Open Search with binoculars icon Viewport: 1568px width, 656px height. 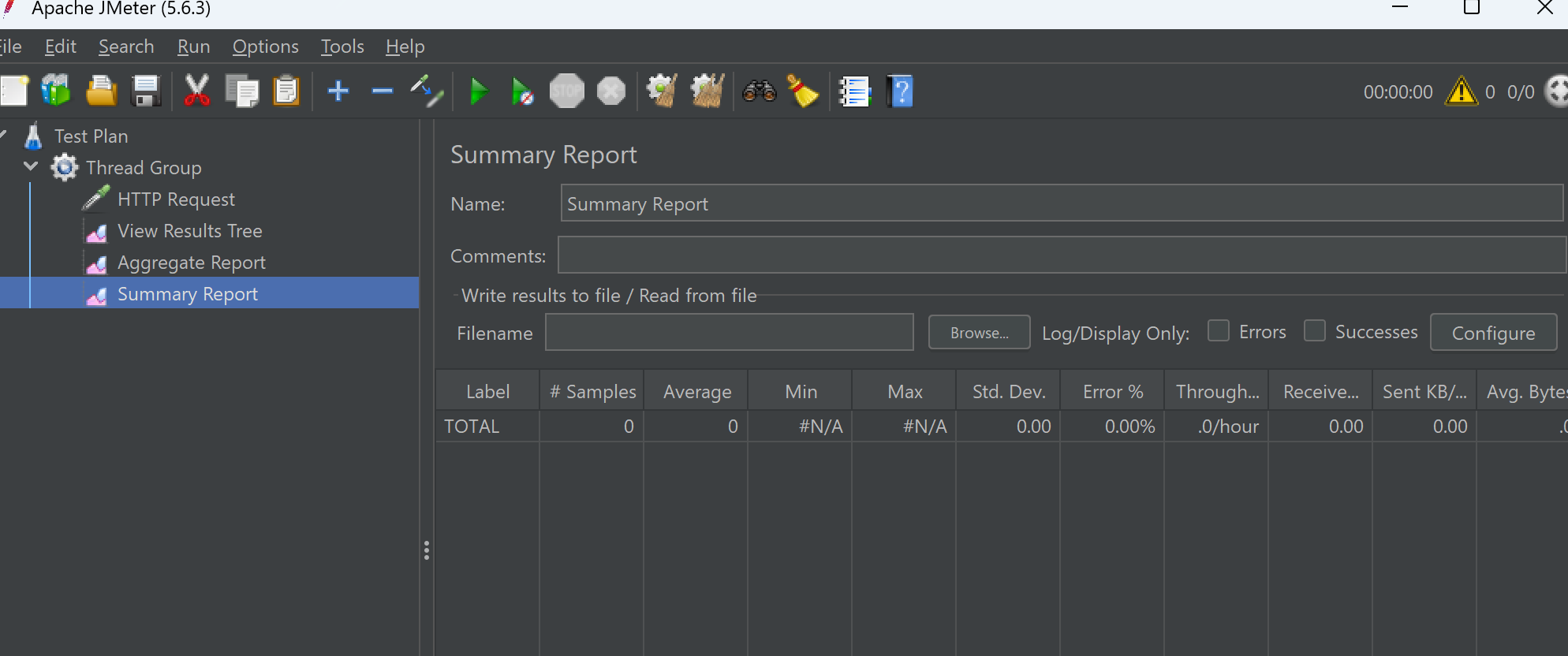[759, 91]
